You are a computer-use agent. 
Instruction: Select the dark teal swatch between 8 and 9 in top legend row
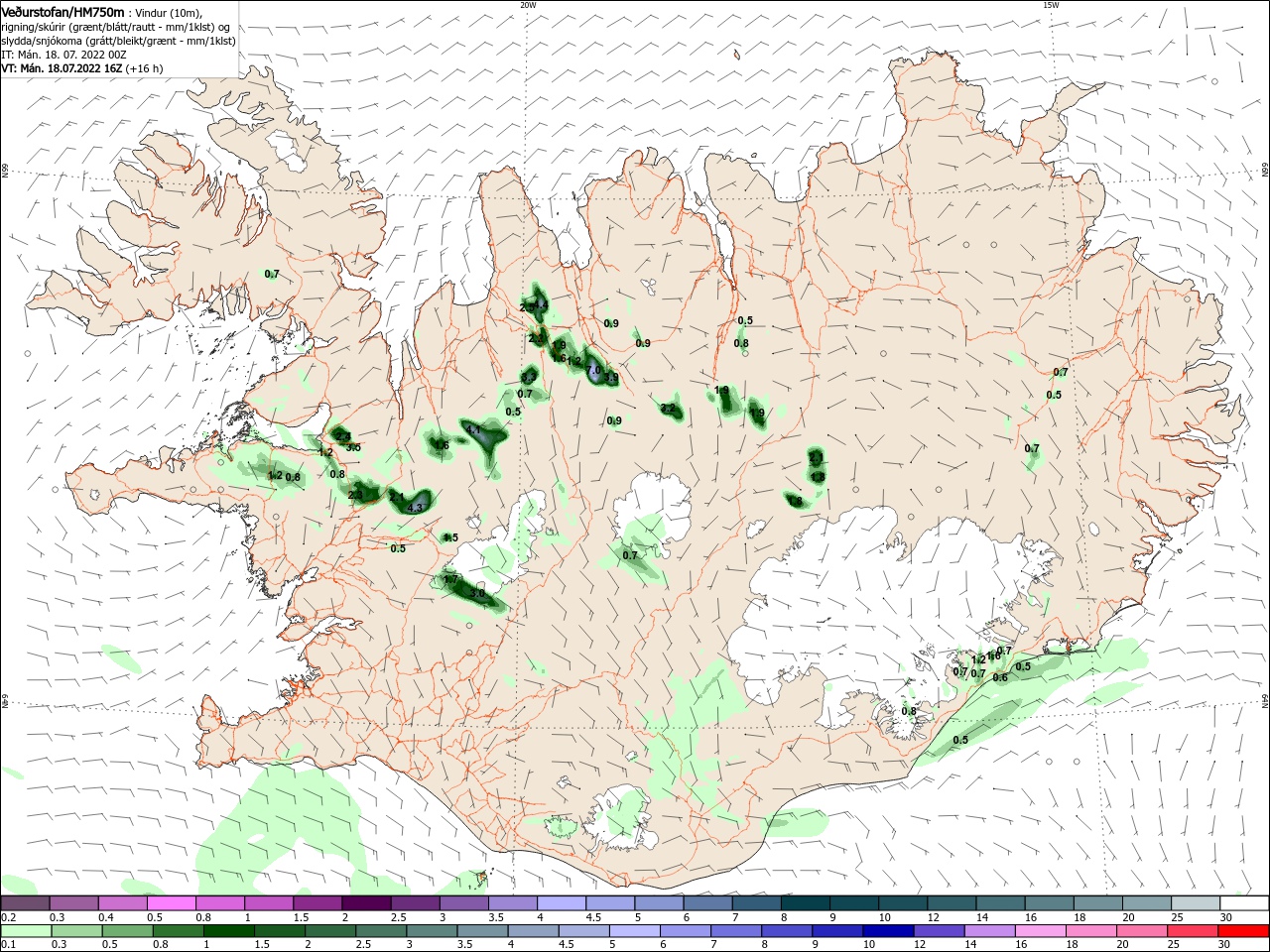point(805,903)
